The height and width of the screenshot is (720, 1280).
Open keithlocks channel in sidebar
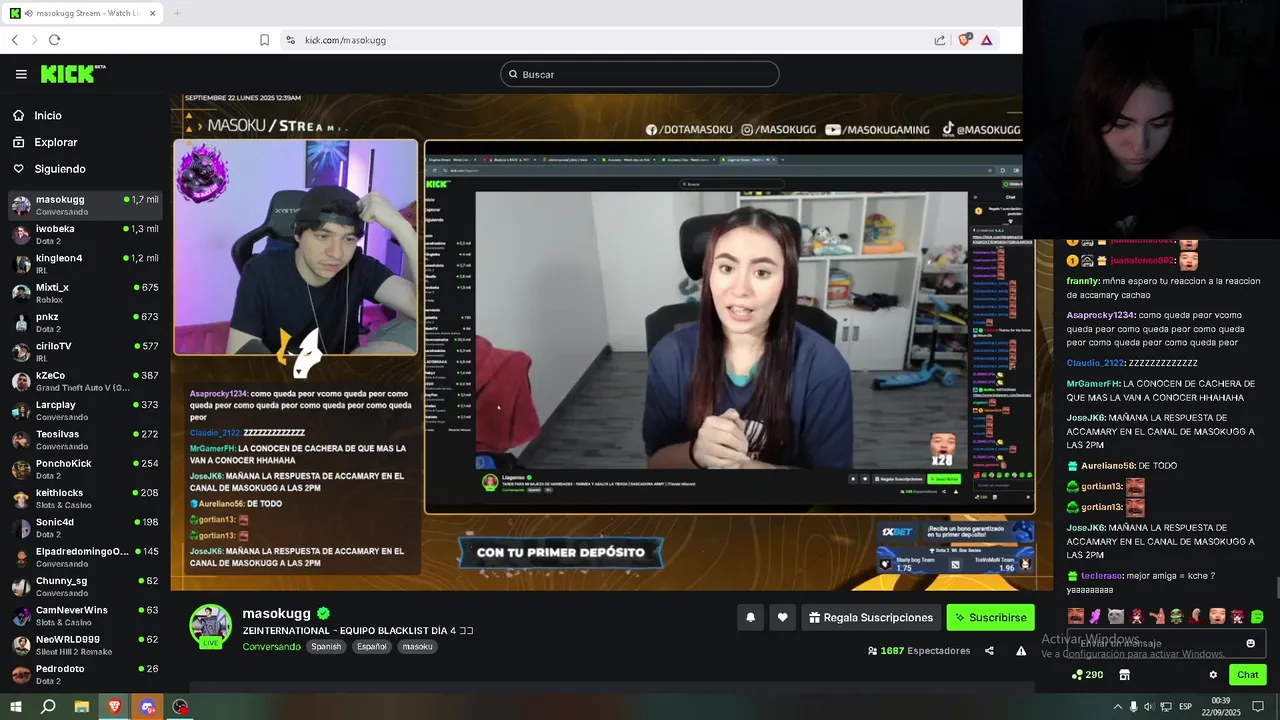coord(85,498)
